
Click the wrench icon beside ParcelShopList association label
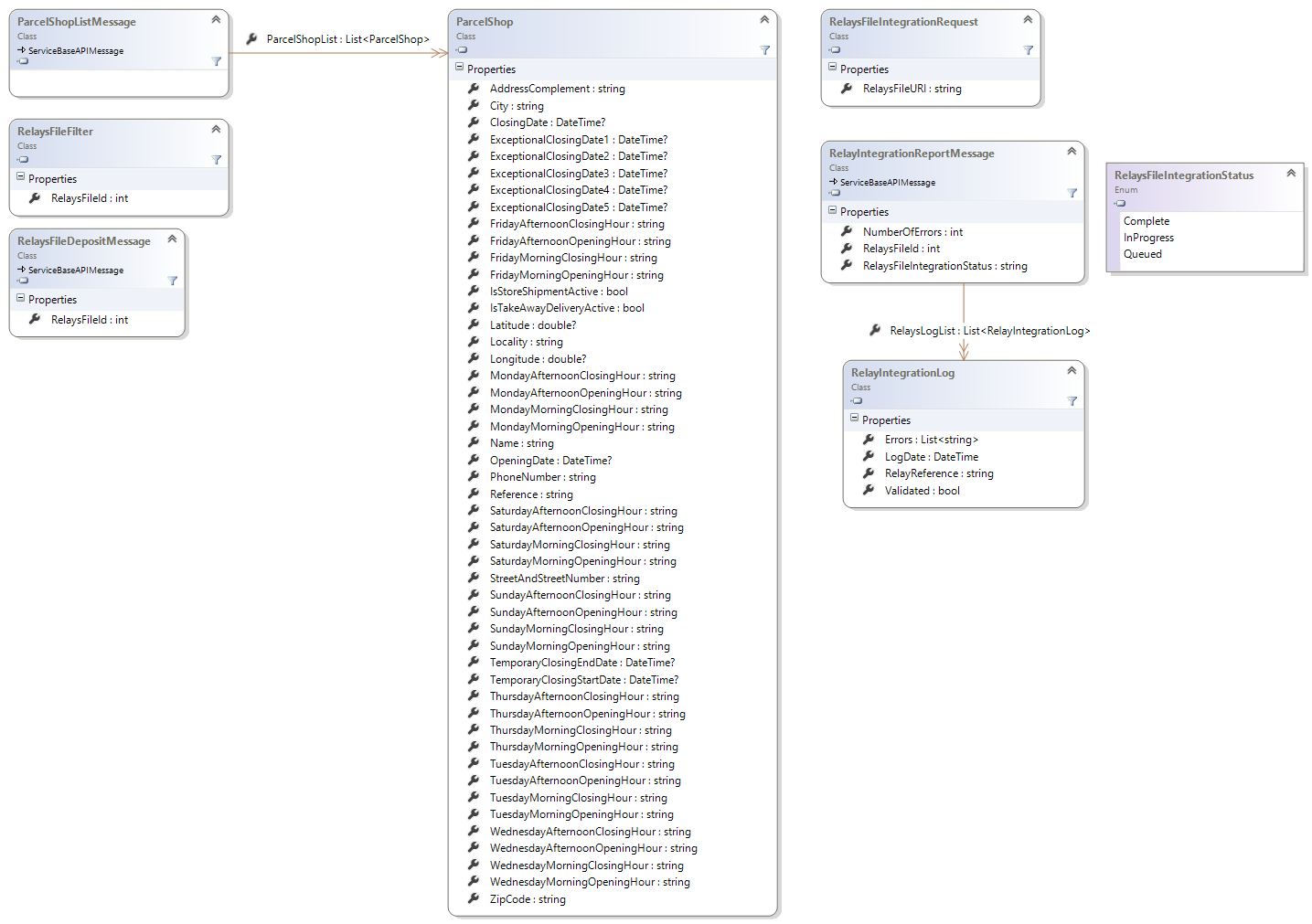pos(251,39)
